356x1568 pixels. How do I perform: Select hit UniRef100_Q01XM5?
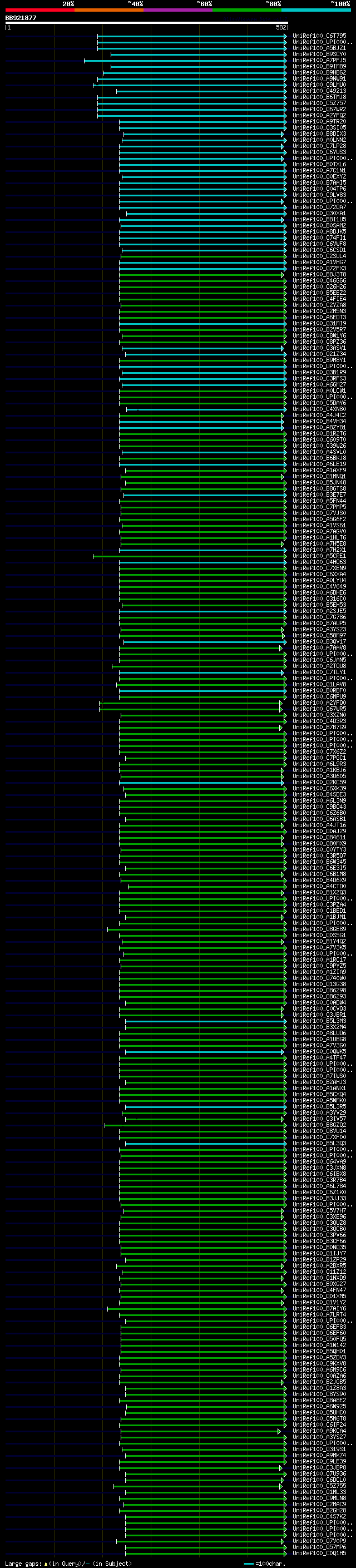point(319,1297)
